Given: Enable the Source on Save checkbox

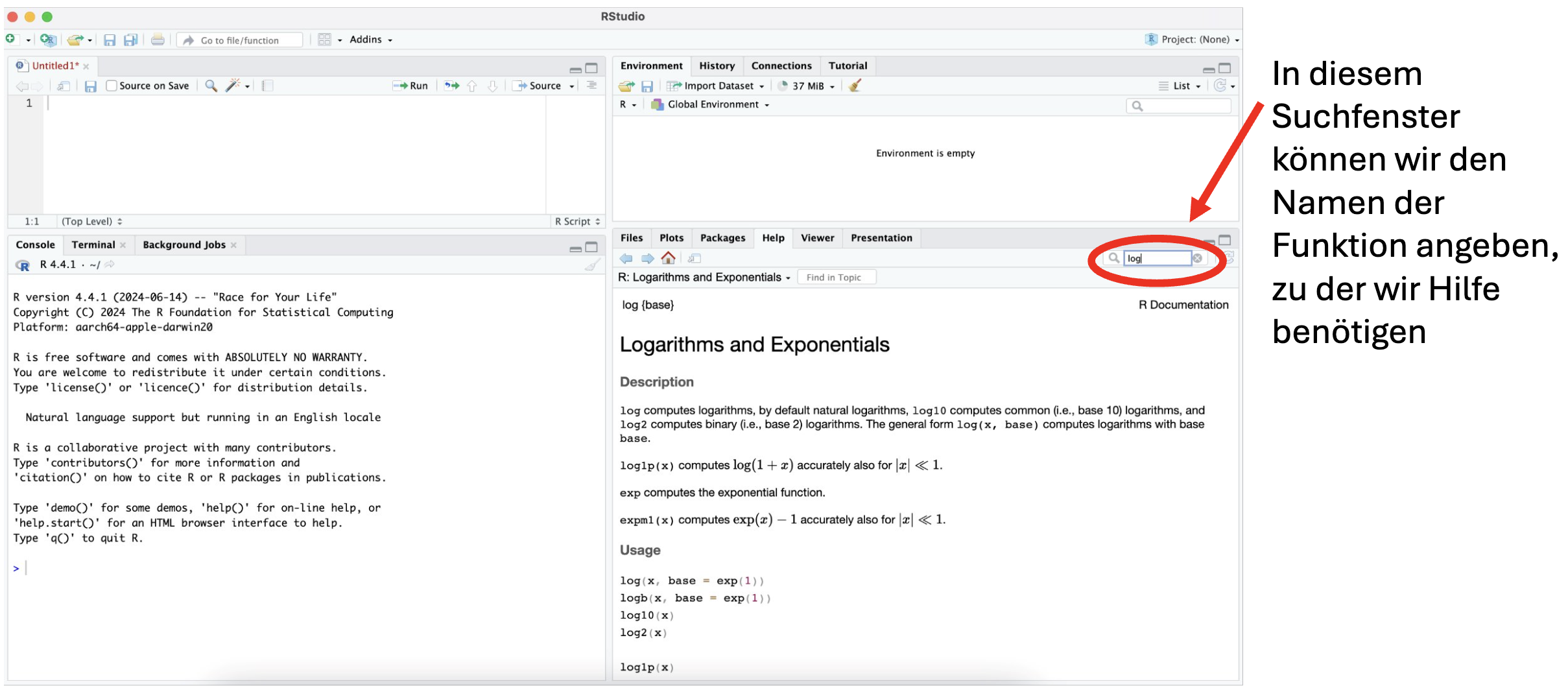Looking at the screenshot, I should pyautogui.click(x=112, y=86).
